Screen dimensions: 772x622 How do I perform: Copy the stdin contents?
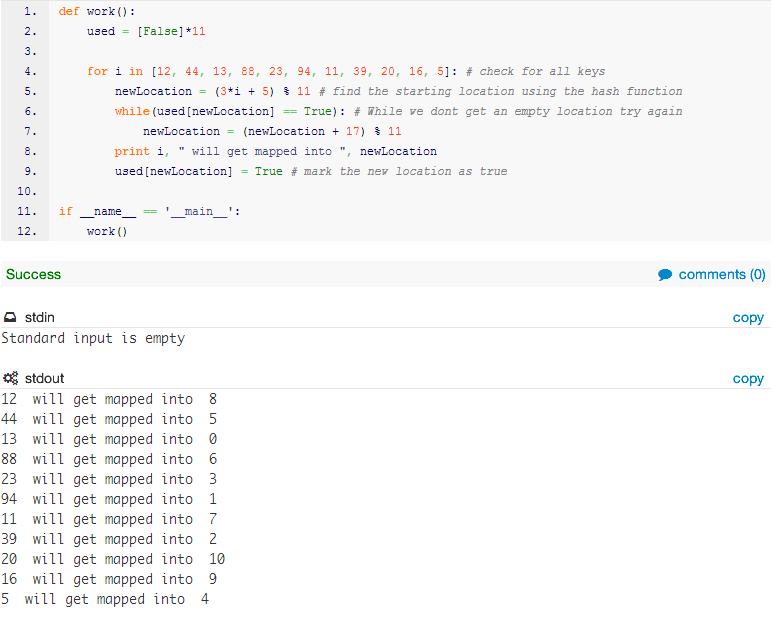748,318
